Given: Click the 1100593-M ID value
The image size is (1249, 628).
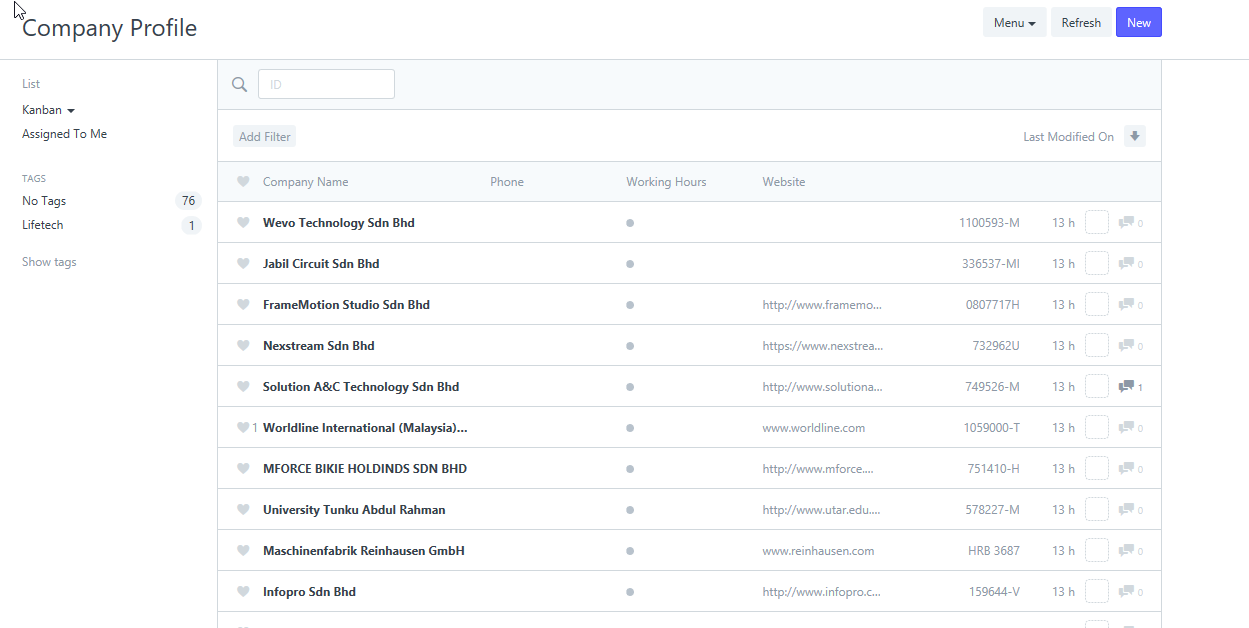Looking at the screenshot, I should point(990,223).
